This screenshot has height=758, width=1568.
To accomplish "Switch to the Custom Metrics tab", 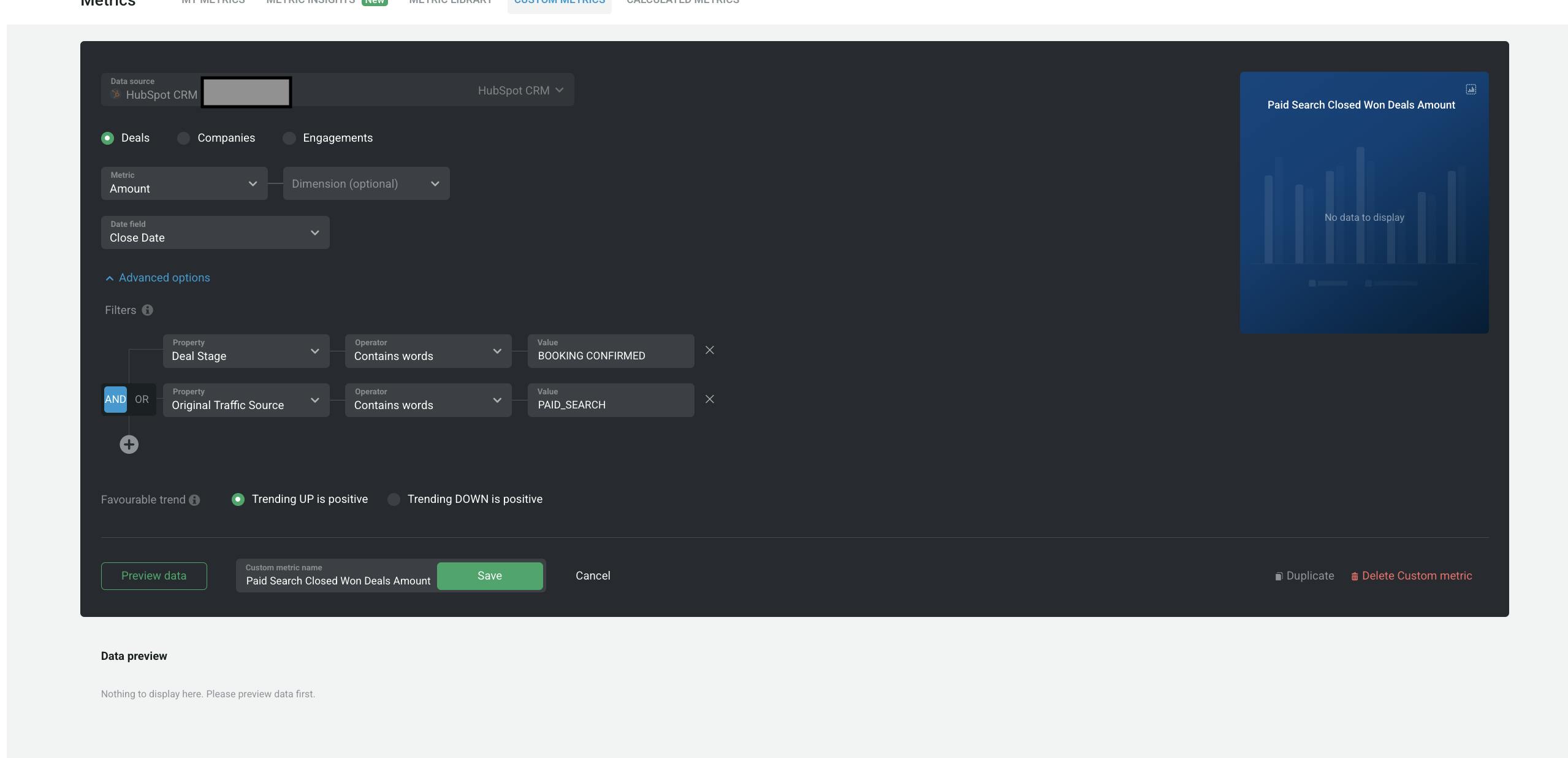I will [x=559, y=3].
